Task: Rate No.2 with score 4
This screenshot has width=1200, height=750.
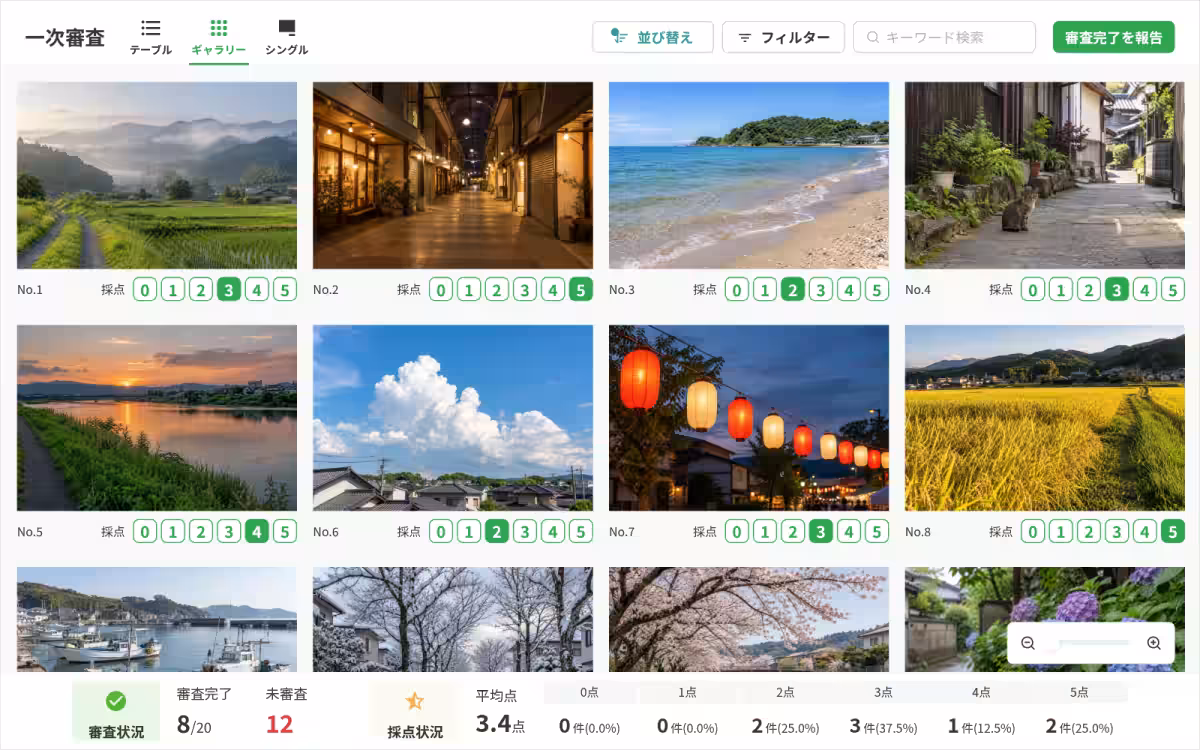Action: [553, 290]
